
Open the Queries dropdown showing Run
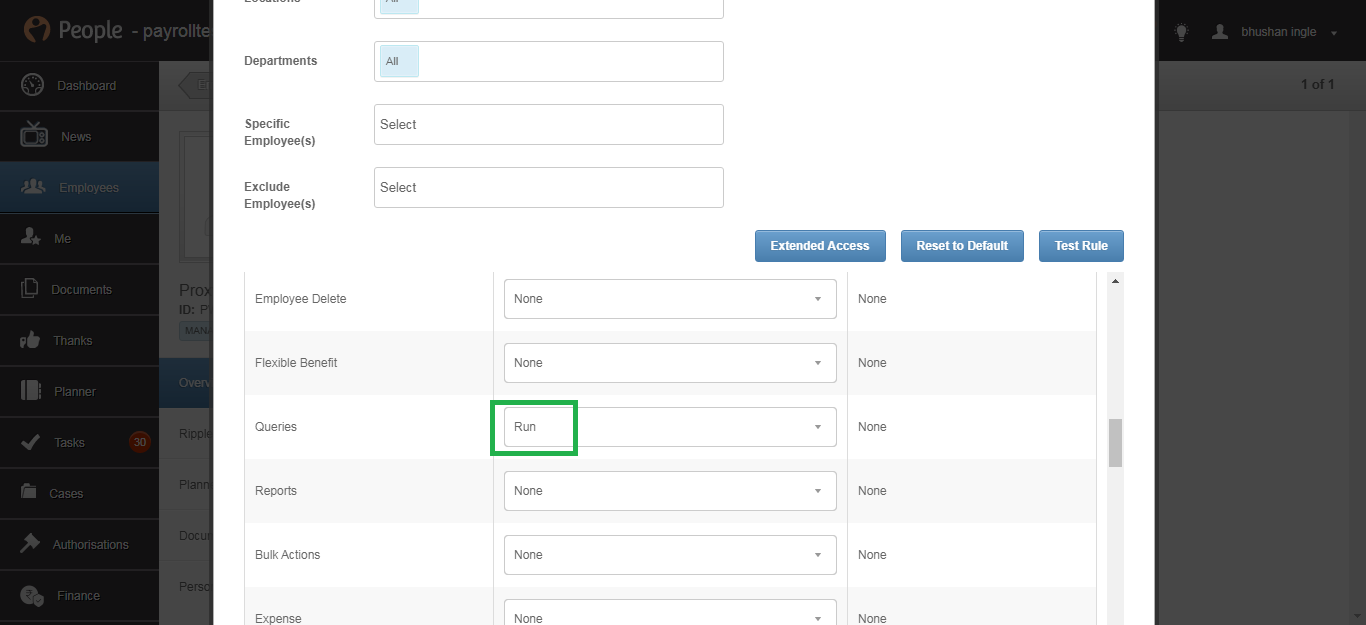pos(670,427)
